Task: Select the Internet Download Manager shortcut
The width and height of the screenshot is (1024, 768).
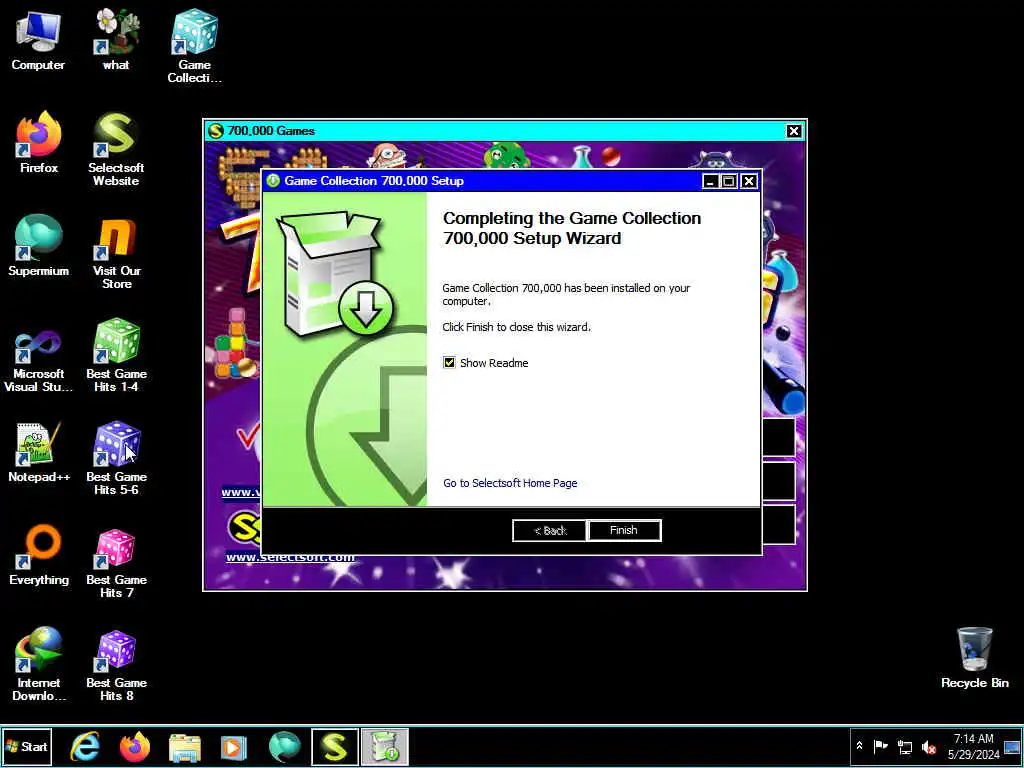Action: click(x=39, y=664)
